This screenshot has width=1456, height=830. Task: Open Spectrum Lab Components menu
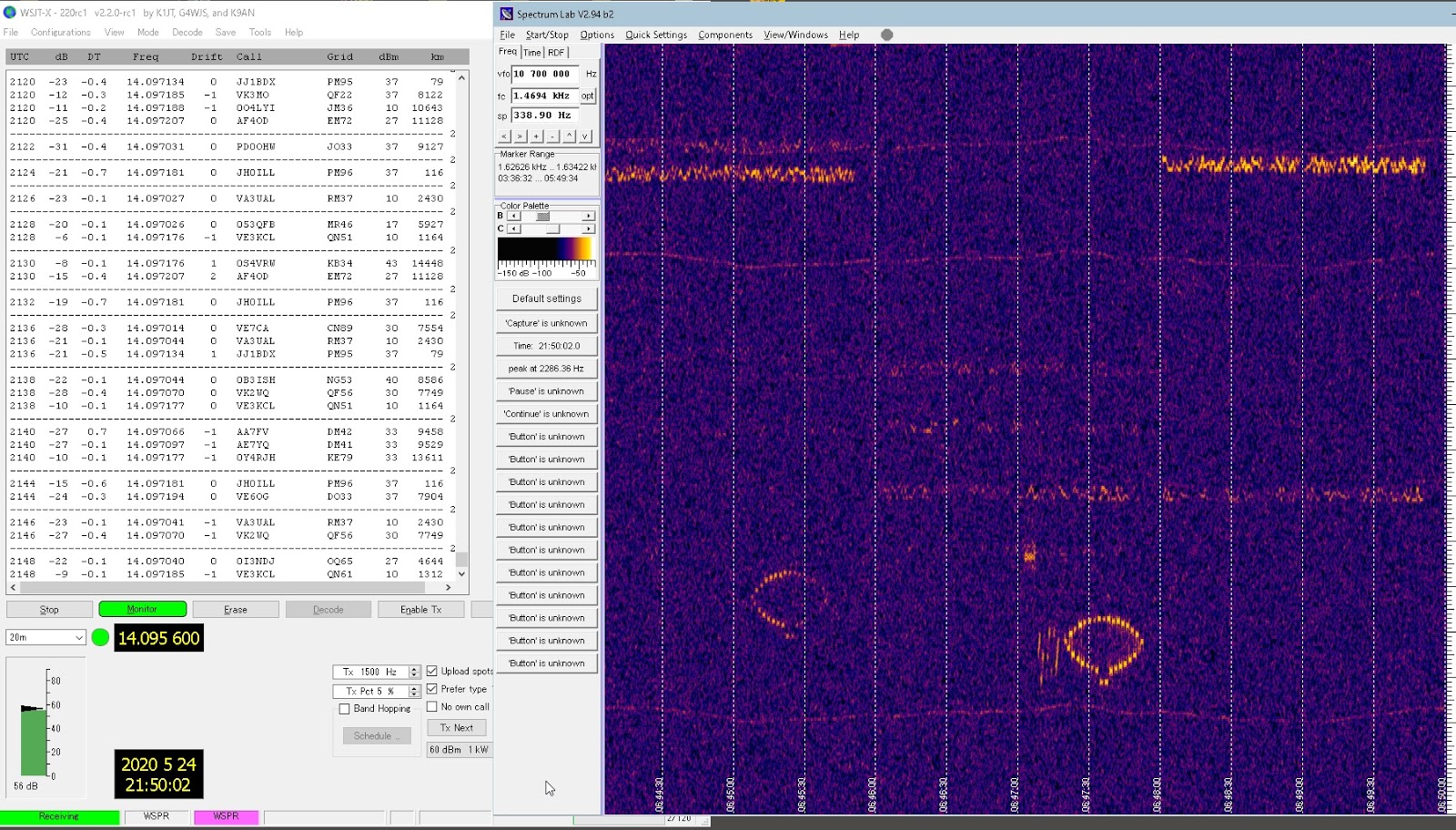click(x=725, y=35)
